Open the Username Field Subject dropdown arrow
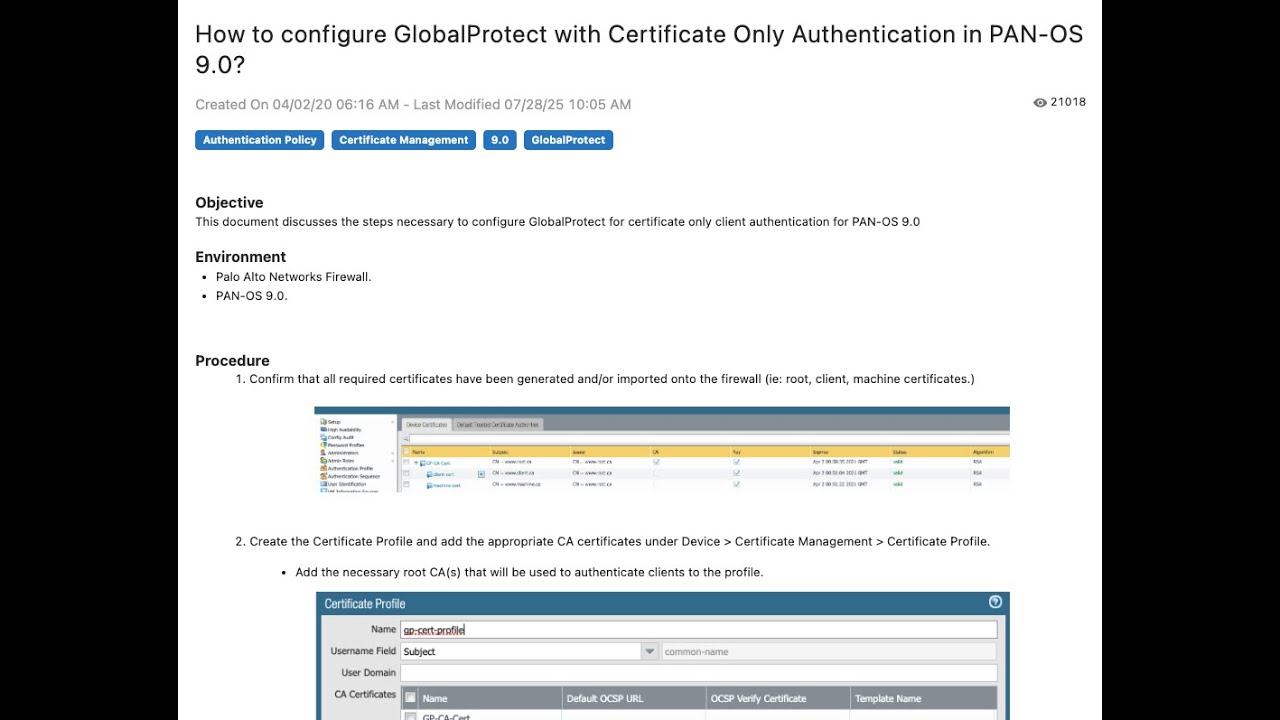Screen dimensions: 1280x720 coord(649,652)
